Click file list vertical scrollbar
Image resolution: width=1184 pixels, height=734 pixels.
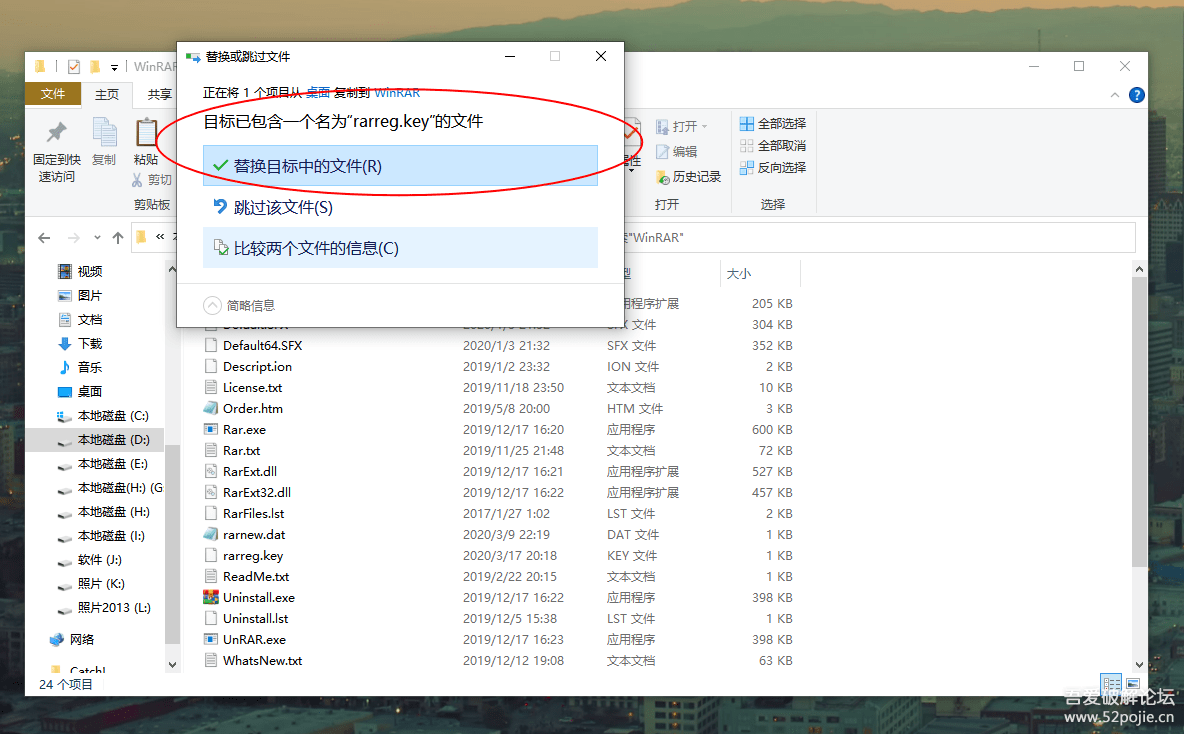[x=1139, y=423]
